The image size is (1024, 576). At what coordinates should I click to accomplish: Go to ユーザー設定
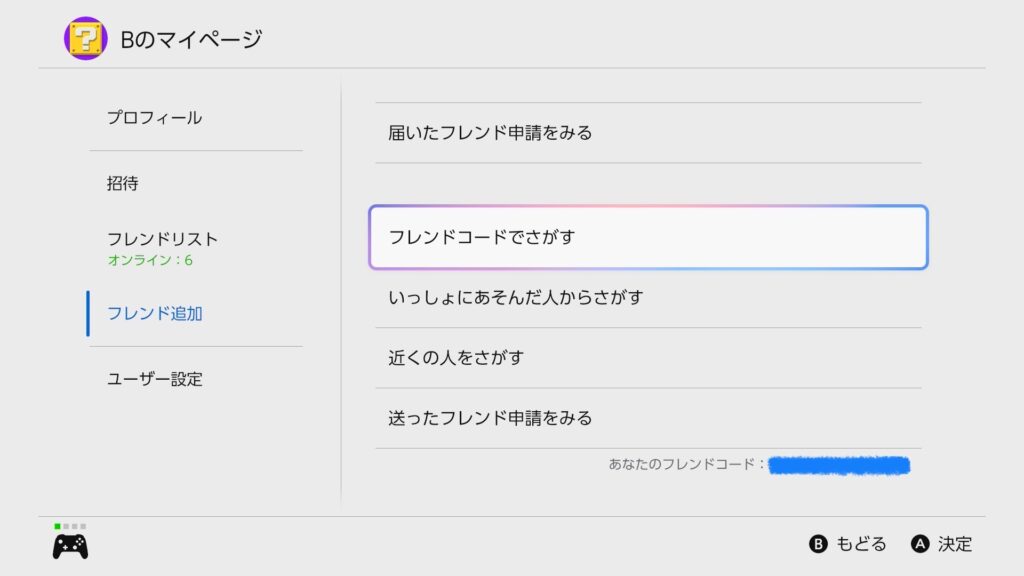pos(154,380)
